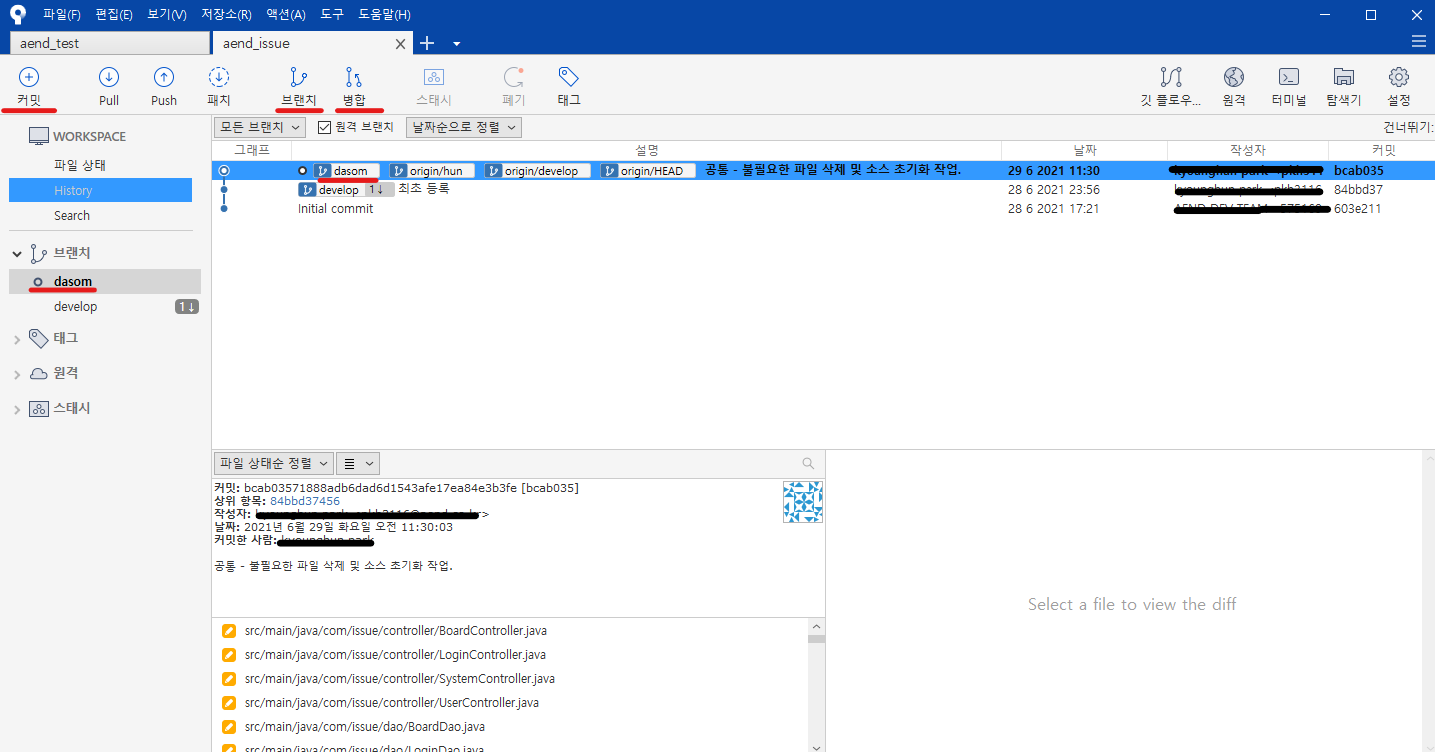Close the aend_issue tab
The image size is (1435, 752).
click(x=401, y=44)
